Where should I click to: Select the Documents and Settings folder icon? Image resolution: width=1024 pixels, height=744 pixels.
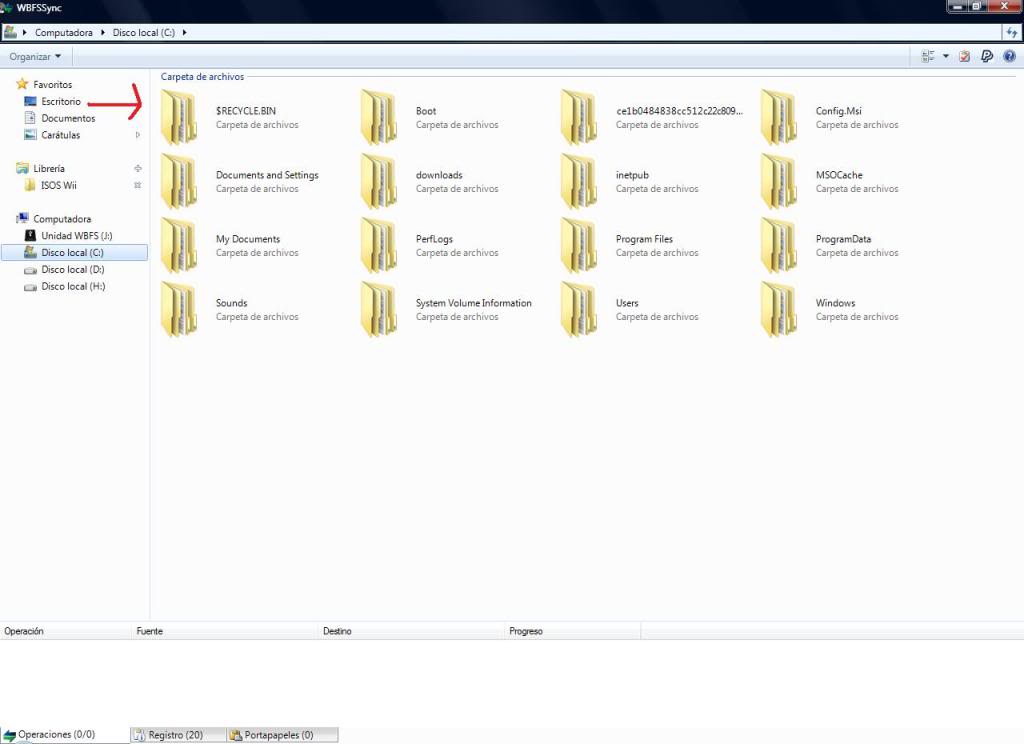(x=179, y=182)
